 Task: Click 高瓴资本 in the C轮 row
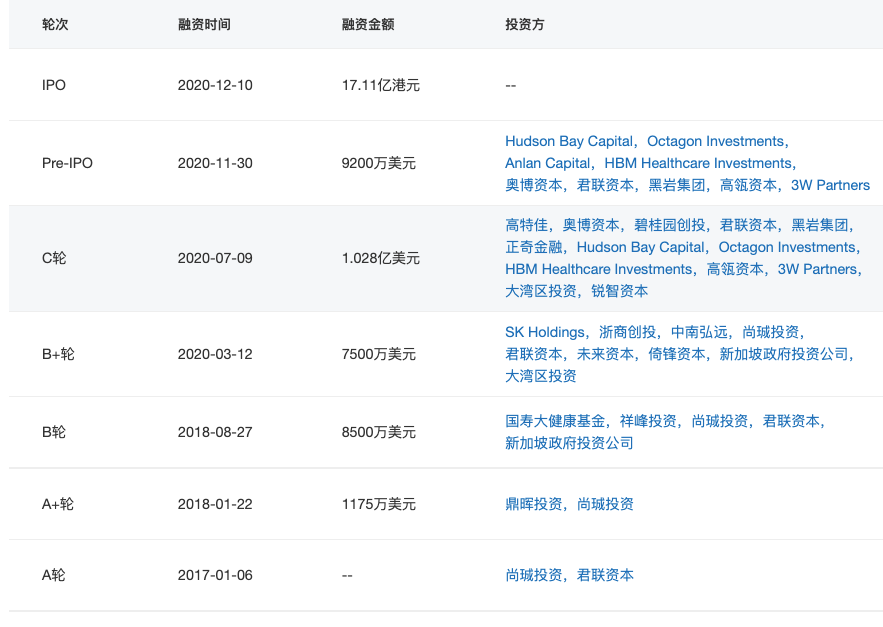coord(735,269)
